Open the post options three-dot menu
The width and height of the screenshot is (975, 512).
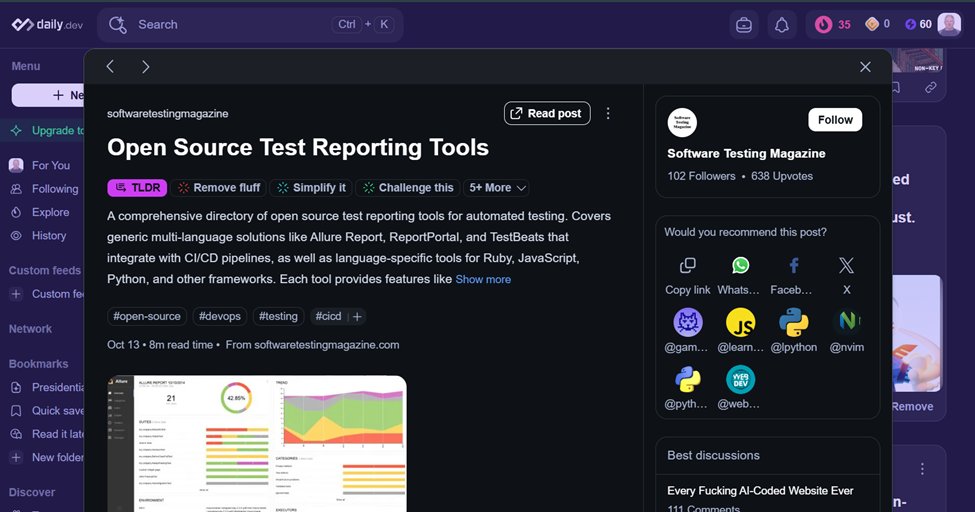608,113
